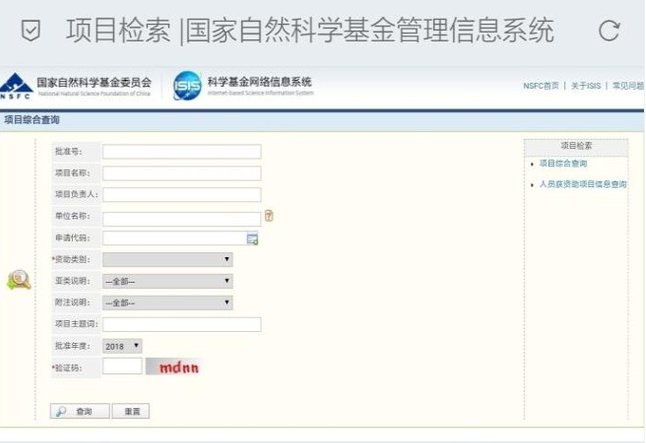Viewport: 646px width, 443px height.
Task: Open the 常见问题 link
Action: tap(628, 86)
